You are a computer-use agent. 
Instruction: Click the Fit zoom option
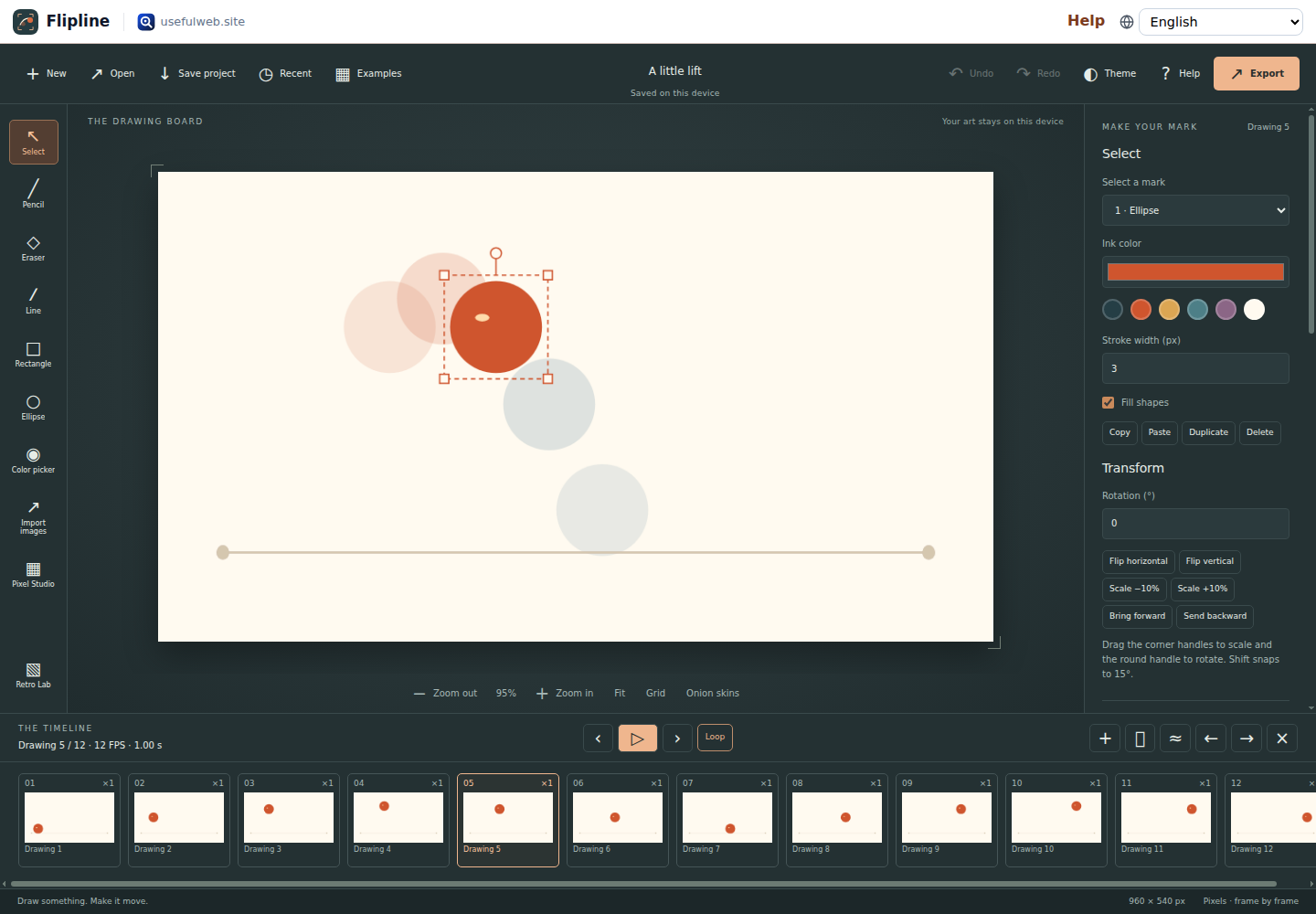pos(620,694)
